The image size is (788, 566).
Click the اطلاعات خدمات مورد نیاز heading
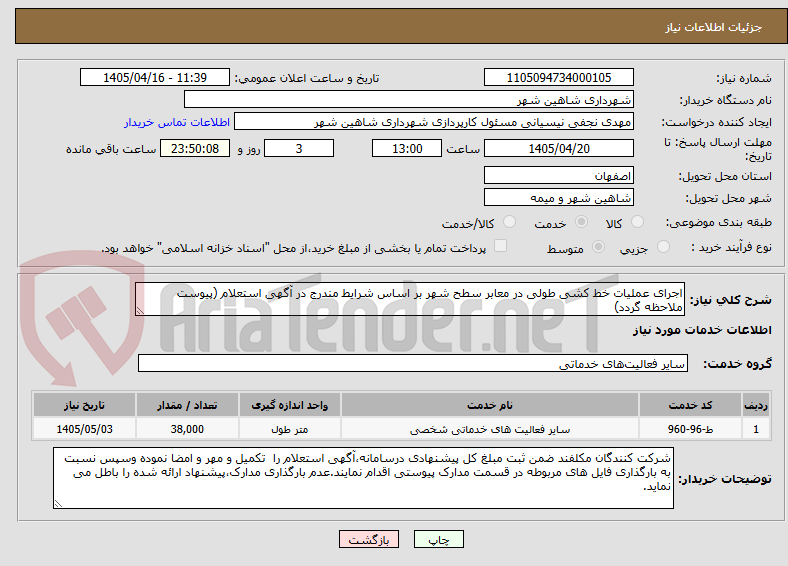coord(702,330)
